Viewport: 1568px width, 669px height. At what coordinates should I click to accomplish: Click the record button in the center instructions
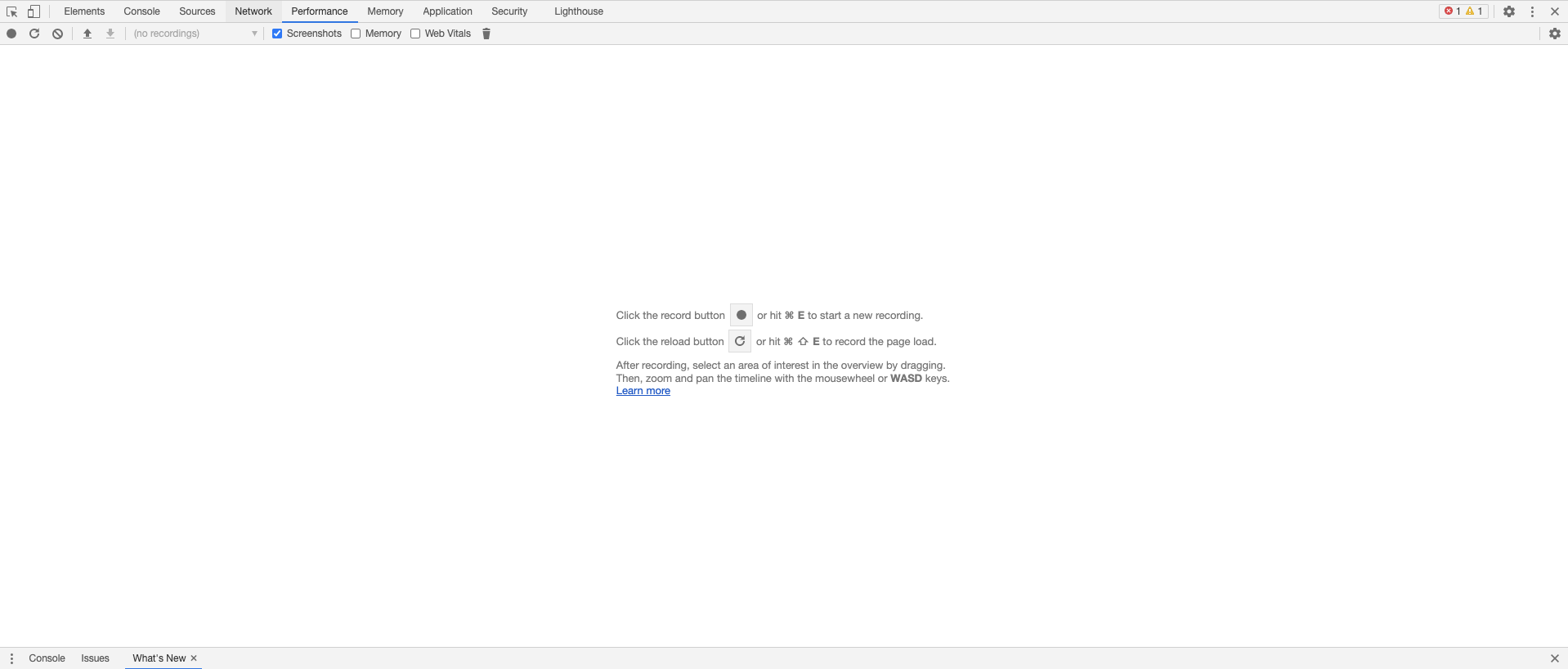click(x=741, y=315)
